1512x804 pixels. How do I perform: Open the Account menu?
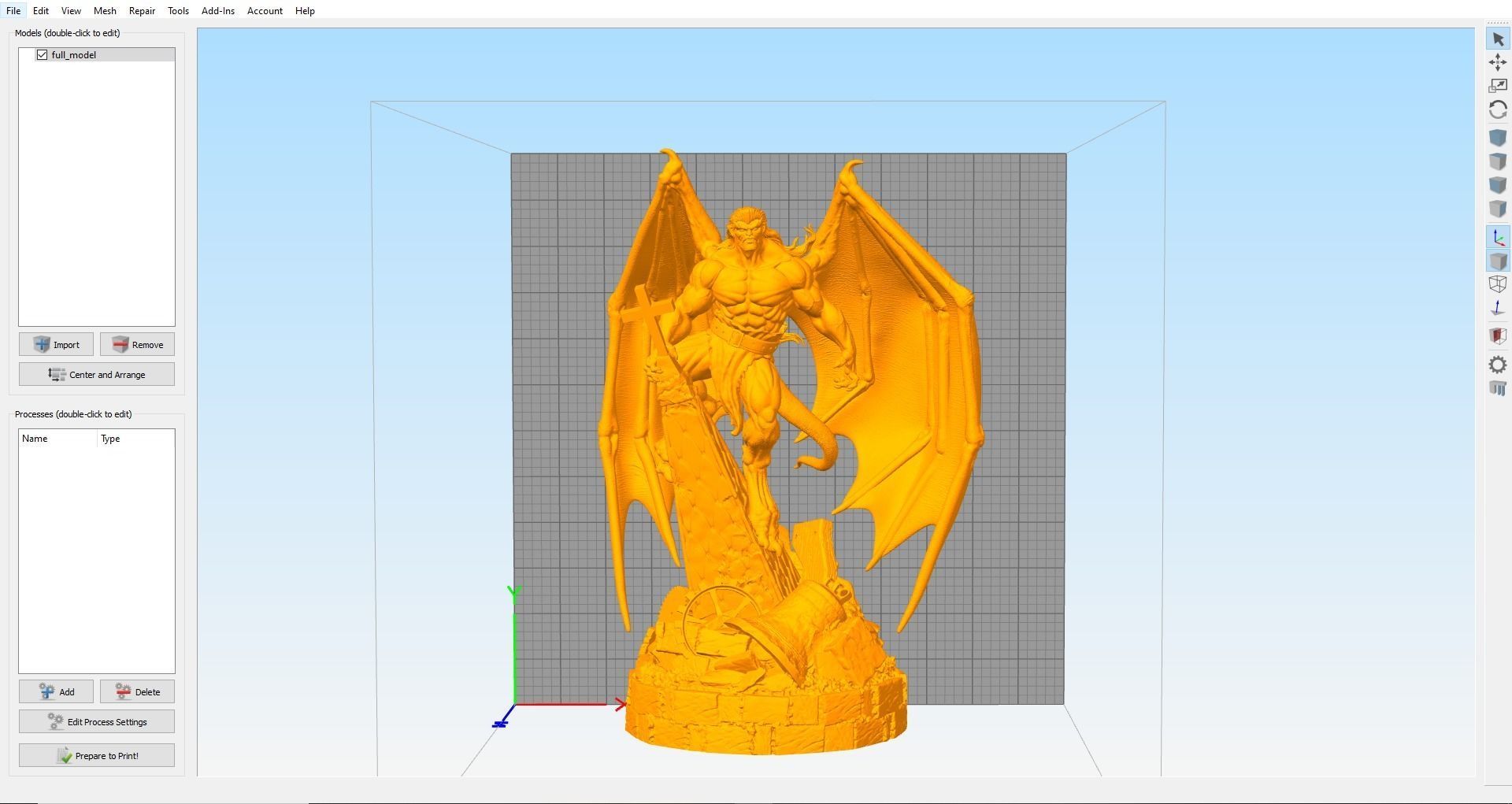point(265,10)
